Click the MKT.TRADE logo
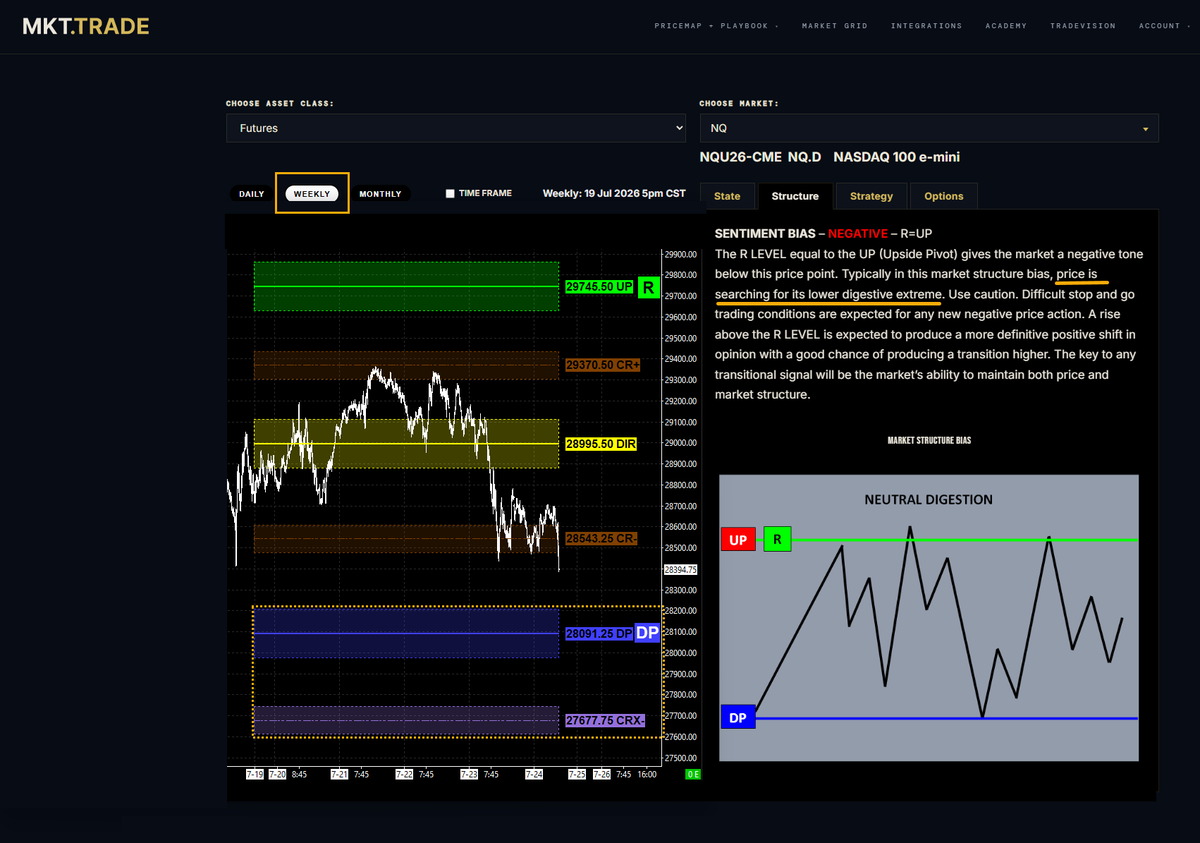Screen dimensions: 1200x843 (86, 26)
